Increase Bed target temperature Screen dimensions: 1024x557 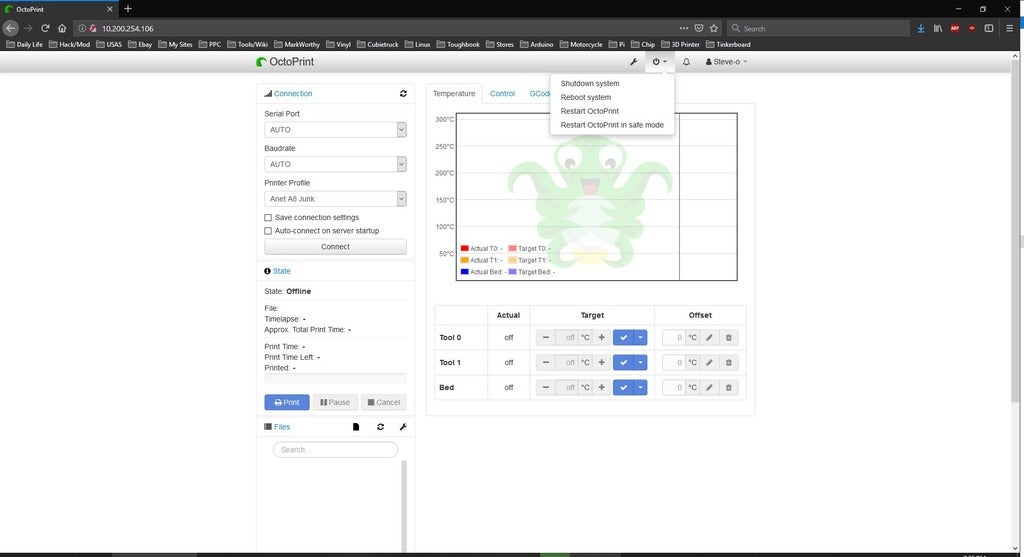601,387
